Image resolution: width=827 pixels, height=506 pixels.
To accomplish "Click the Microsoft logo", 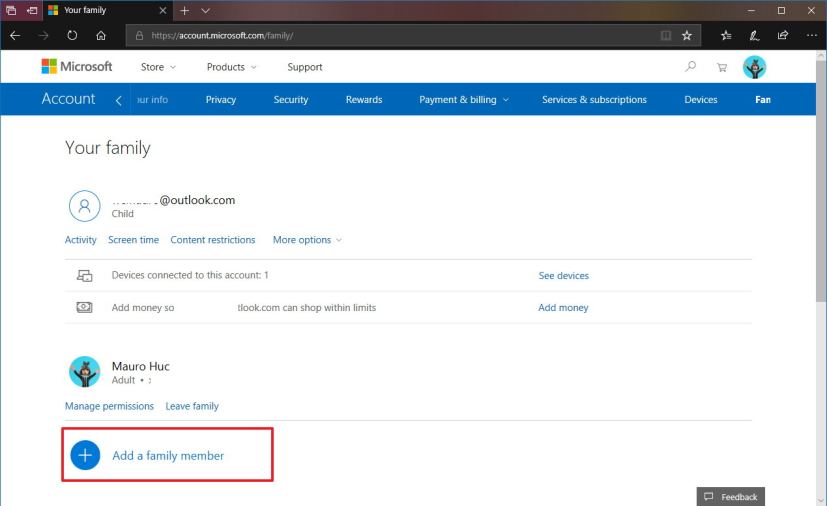I will coord(77,66).
